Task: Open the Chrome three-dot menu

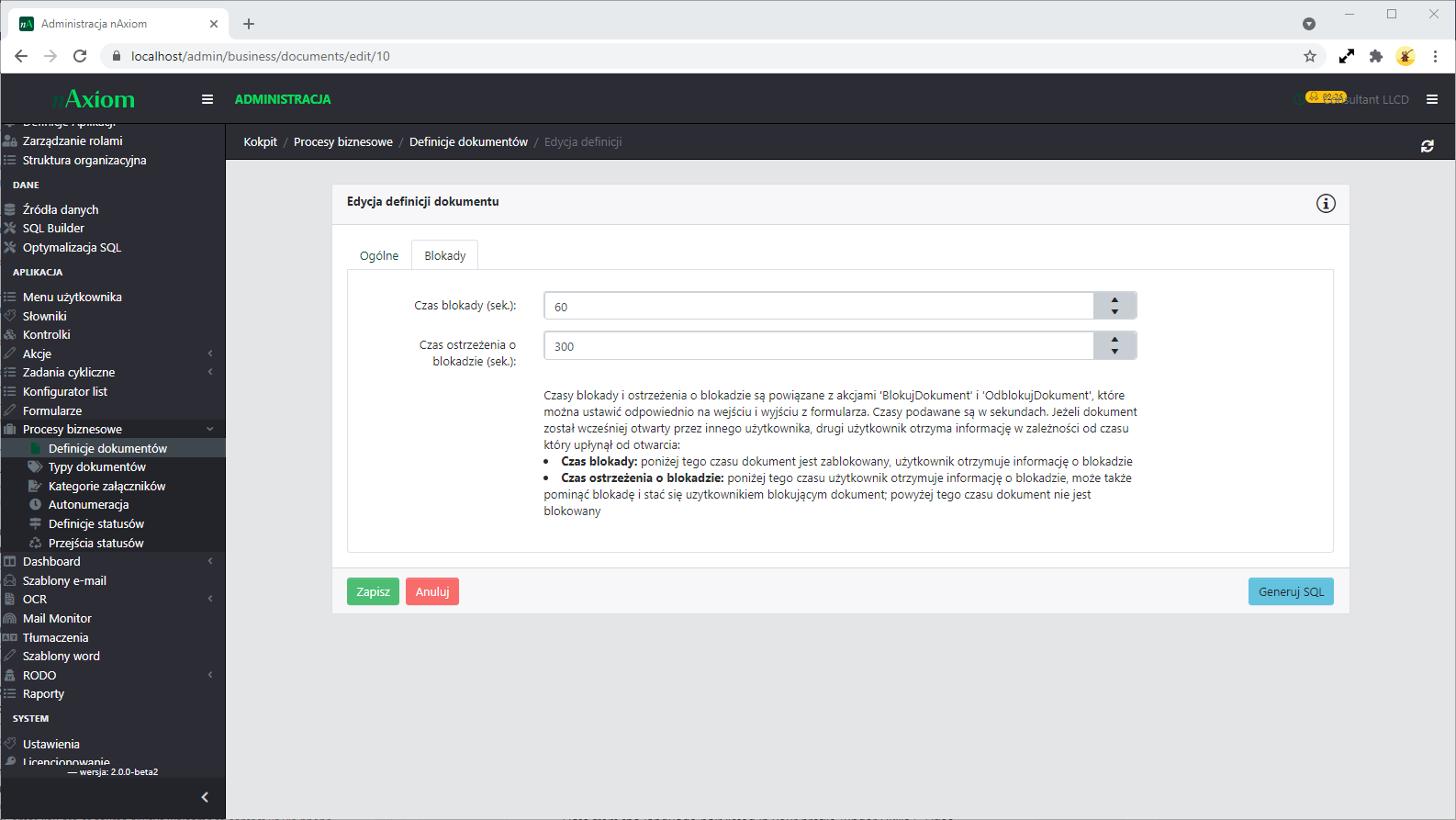Action: click(1435, 56)
